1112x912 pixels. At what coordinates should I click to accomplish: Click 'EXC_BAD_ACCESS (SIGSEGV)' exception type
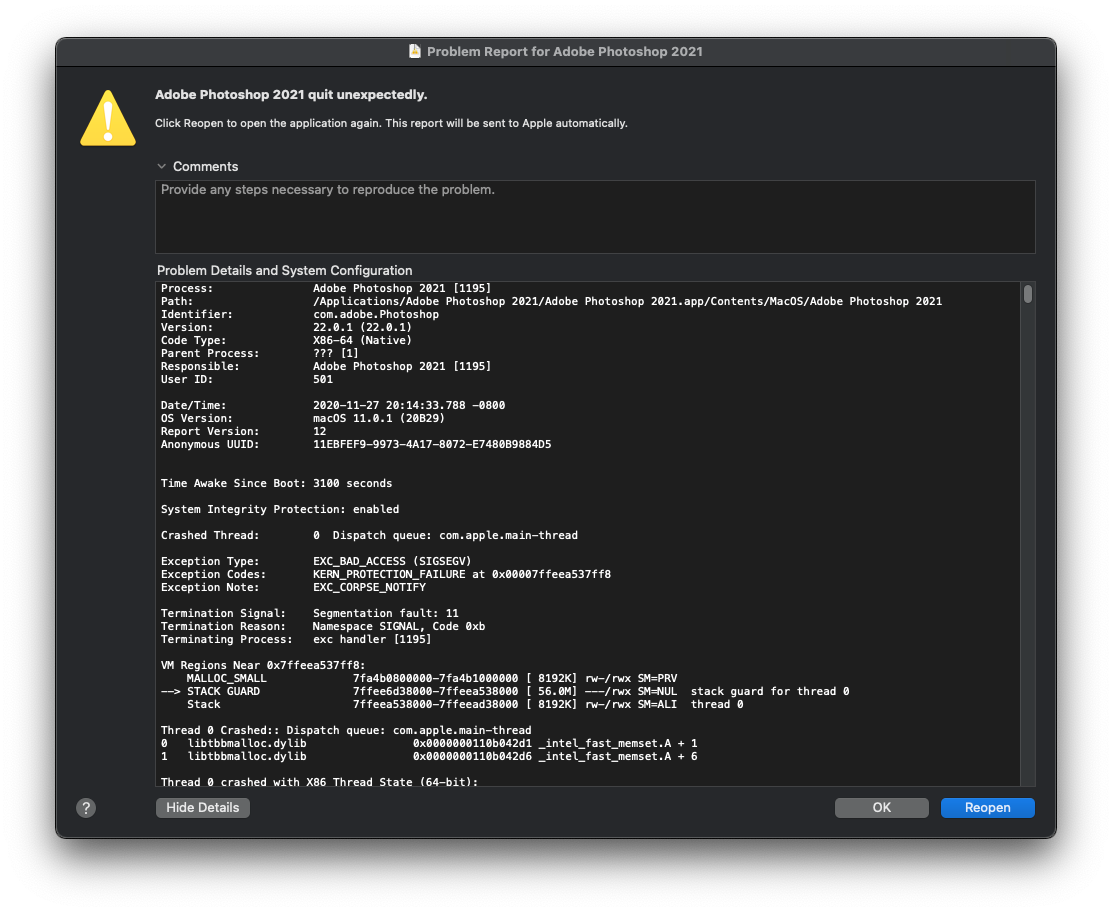point(392,561)
